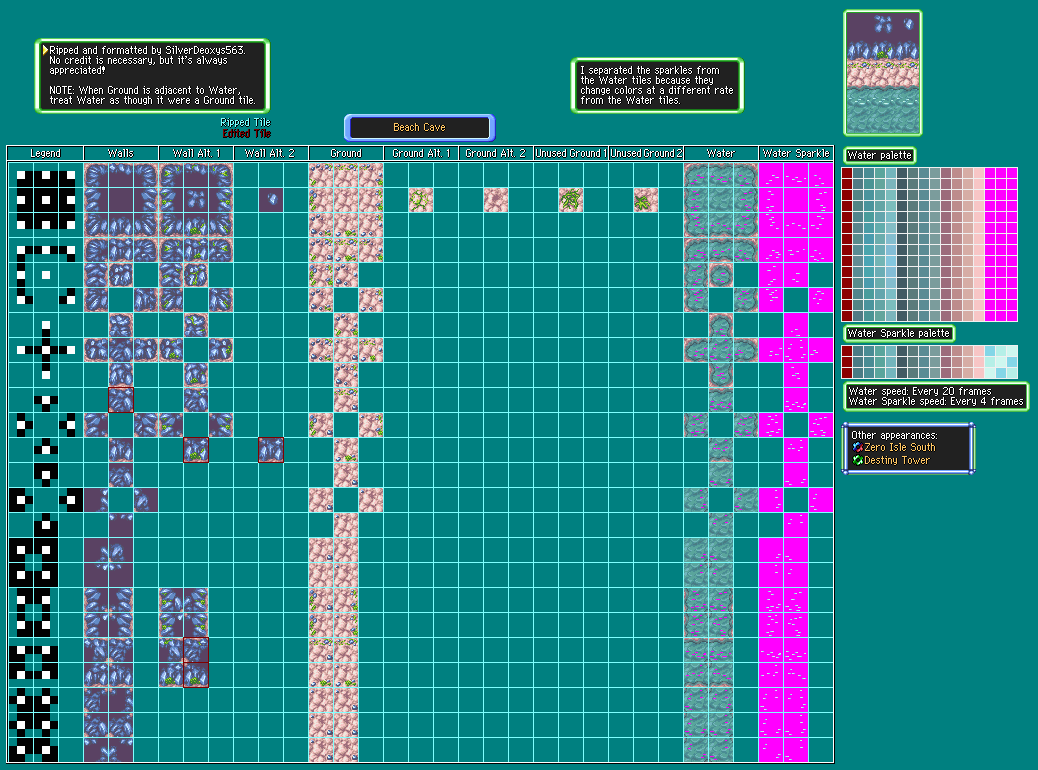Viewport: 1038px width, 770px height.
Task: Click the red "Edited Tile" key text
Action: coord(247,134)
